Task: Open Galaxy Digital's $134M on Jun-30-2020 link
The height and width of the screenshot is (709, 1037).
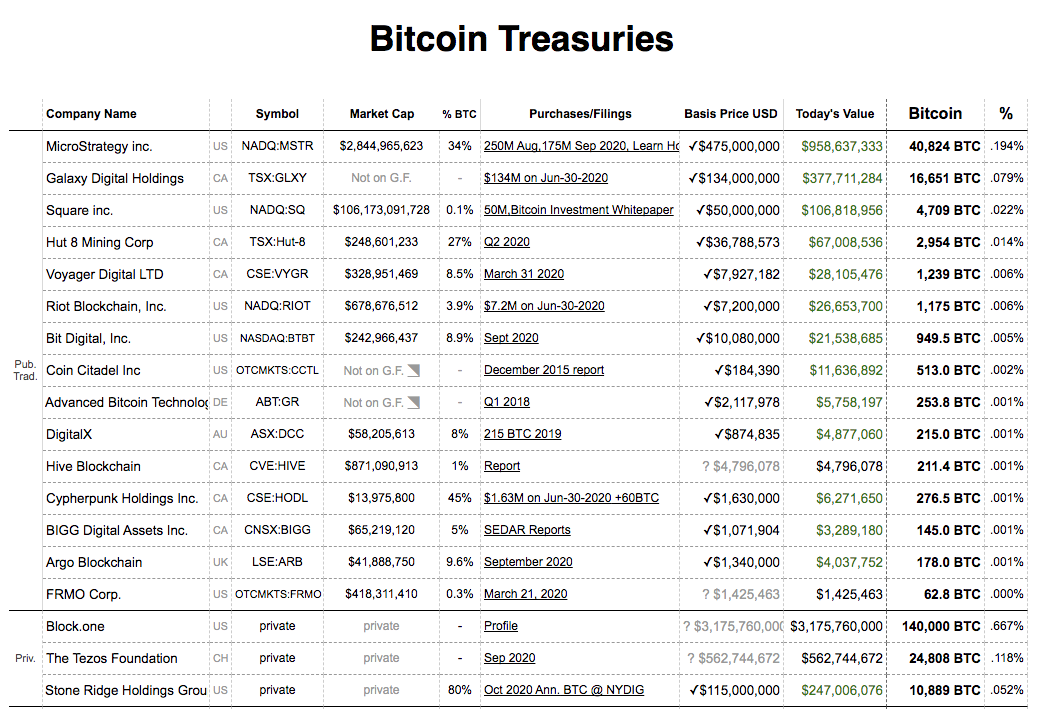Action: click(x=546, y=178)
